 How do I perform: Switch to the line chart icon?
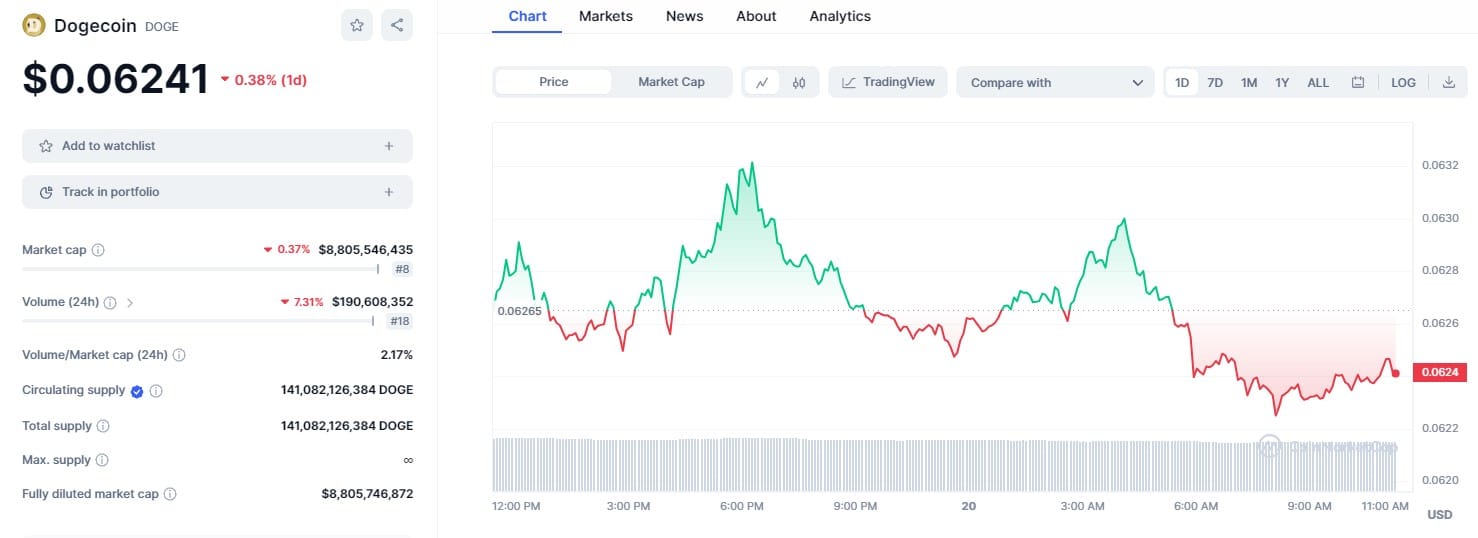(762, 83)
